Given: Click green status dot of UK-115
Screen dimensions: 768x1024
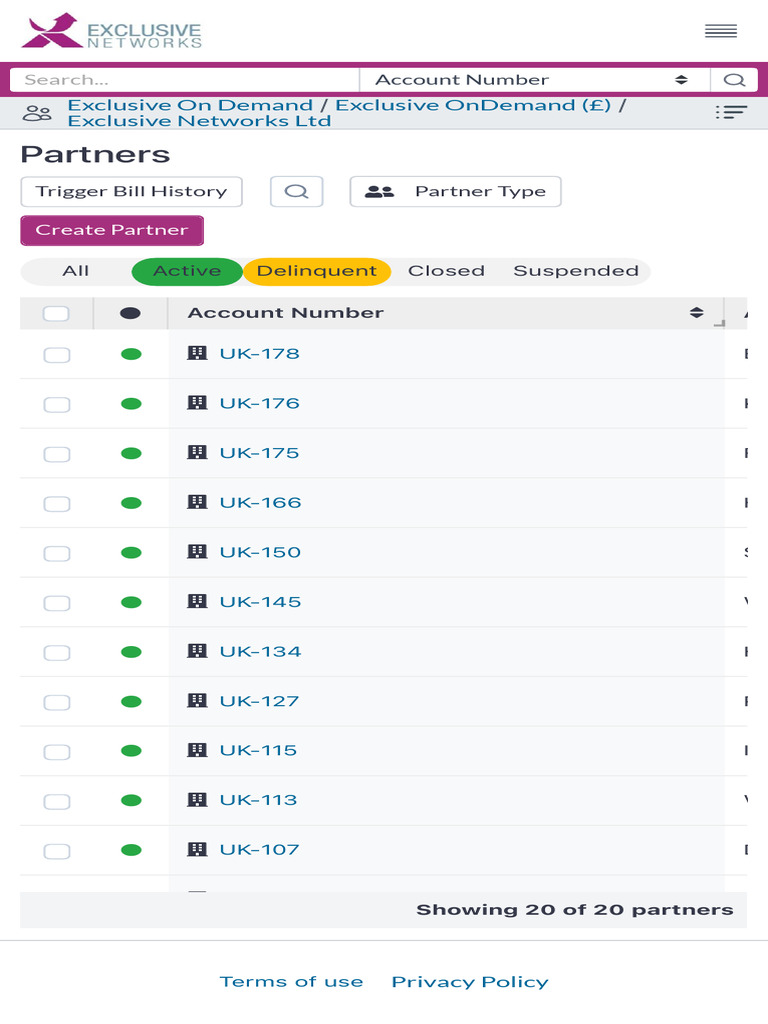Looking at the screenshot, I should [x=131, y=750].
